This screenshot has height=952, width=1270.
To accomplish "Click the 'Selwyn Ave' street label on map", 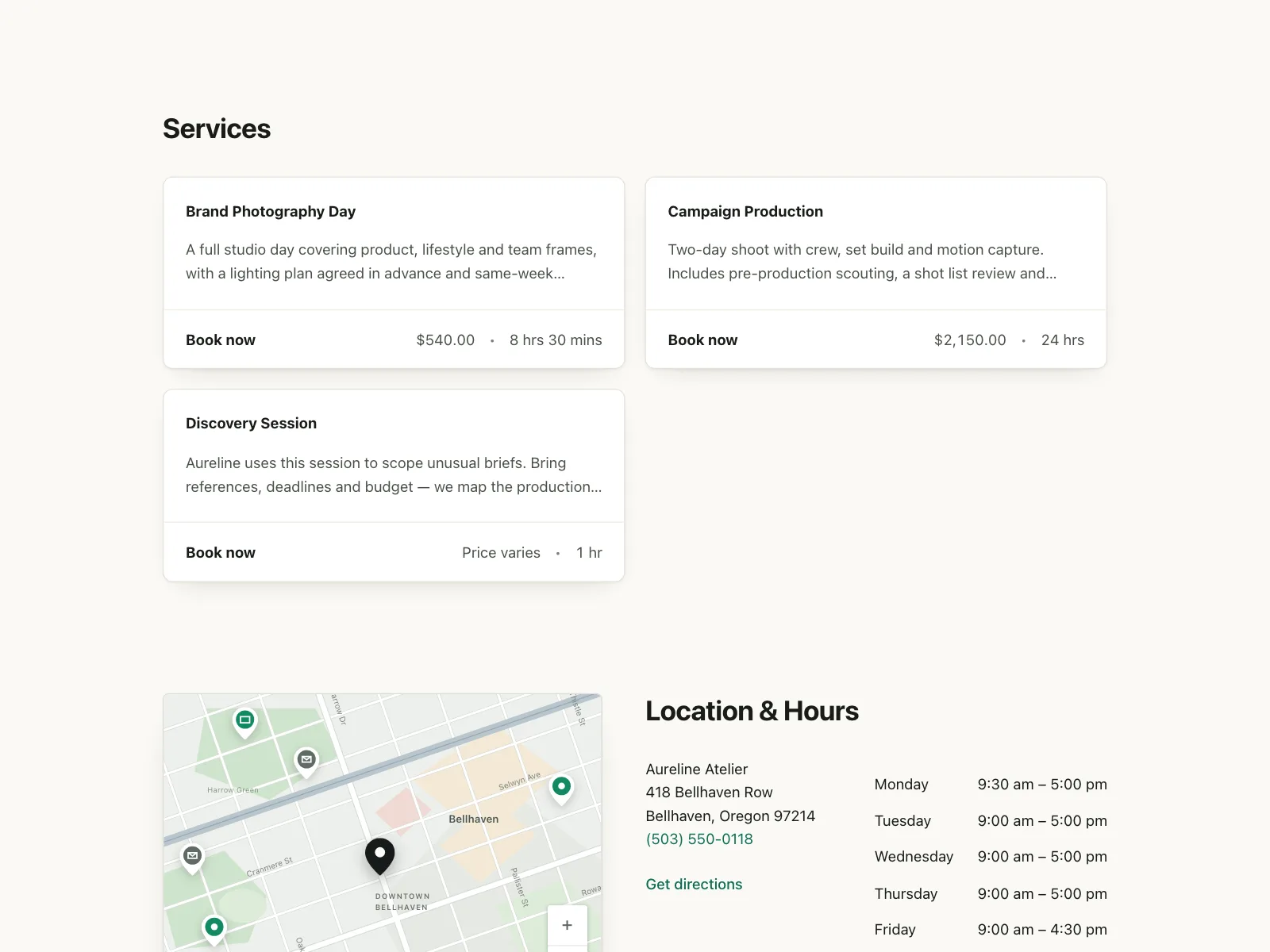I will tap(520, 781).
